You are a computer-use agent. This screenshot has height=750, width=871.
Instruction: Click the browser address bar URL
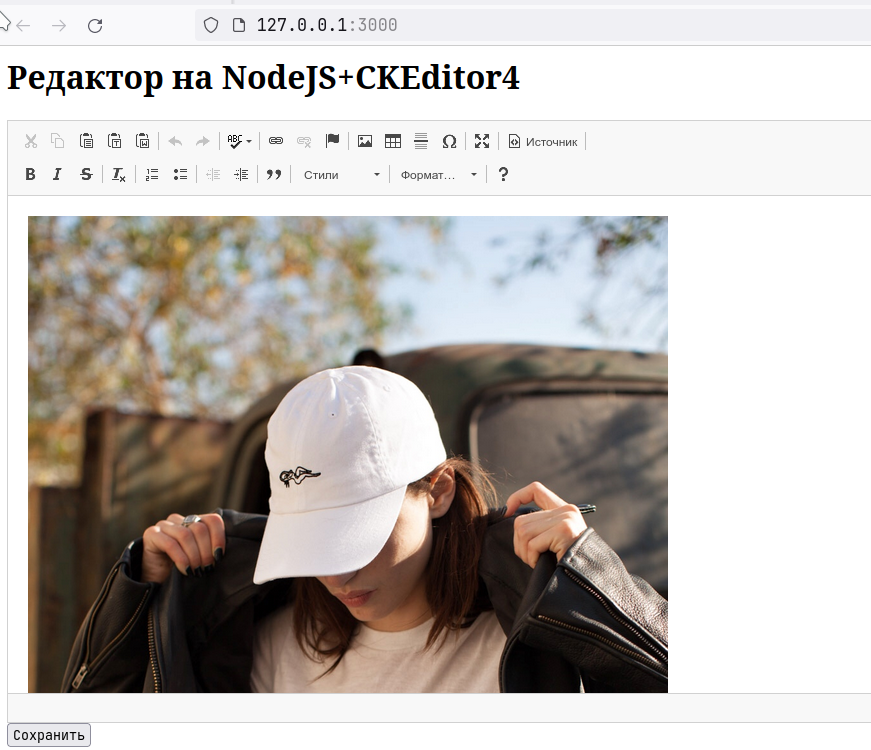[327, 25]
